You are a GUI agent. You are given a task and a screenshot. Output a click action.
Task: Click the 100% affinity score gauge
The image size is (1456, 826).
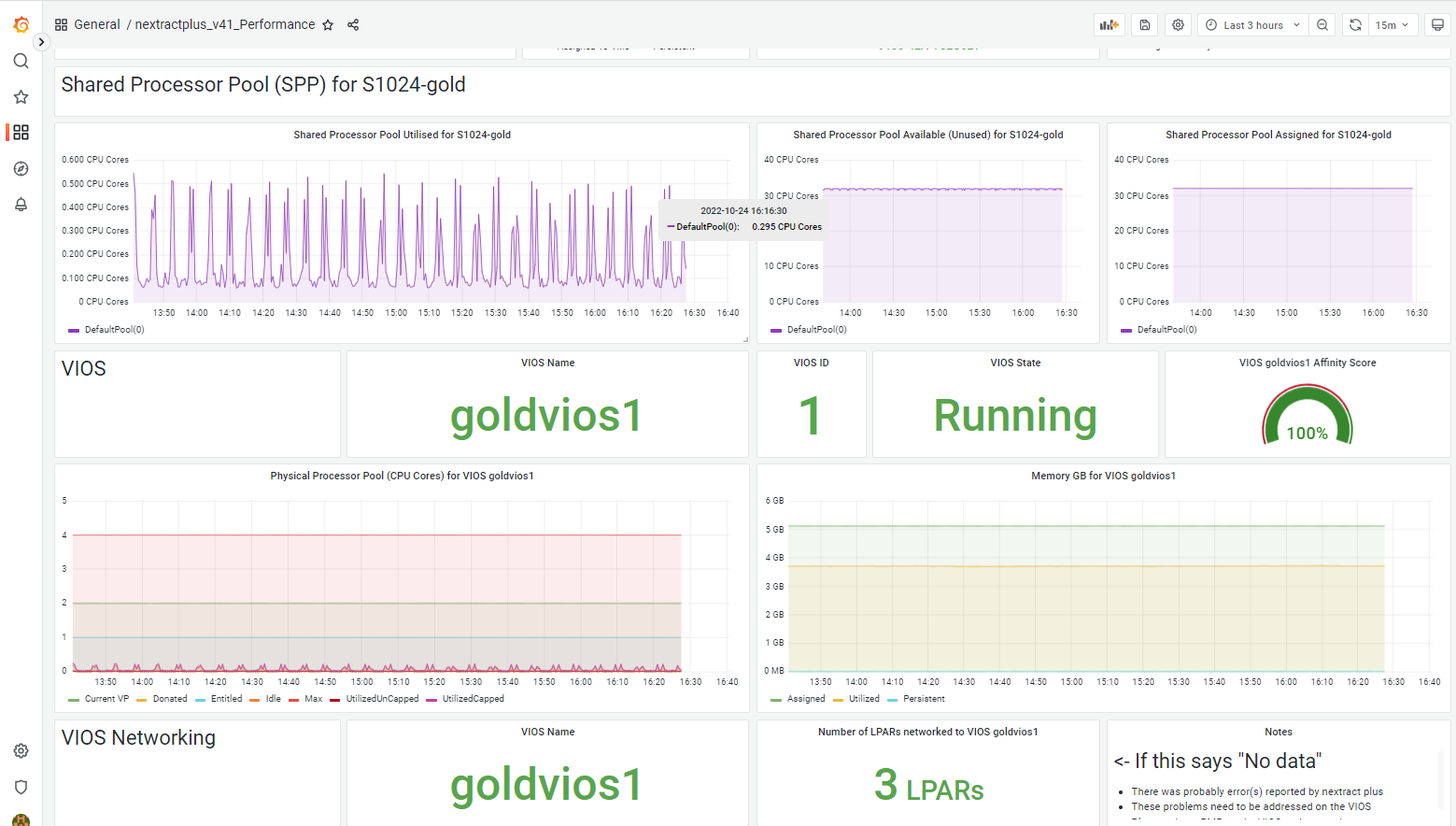[1308, 416]
